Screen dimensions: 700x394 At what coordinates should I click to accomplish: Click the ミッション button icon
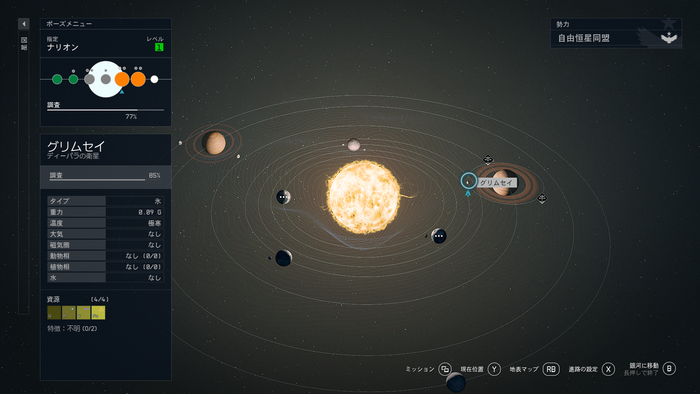pos(445,369)
